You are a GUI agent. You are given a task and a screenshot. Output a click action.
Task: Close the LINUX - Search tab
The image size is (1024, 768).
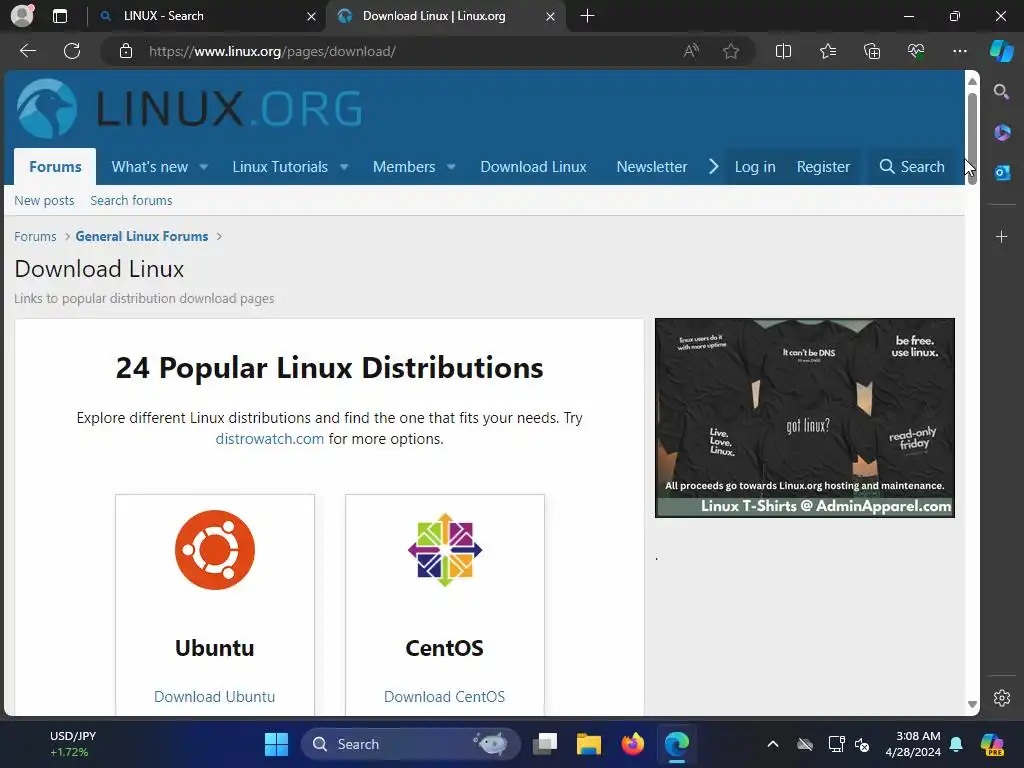311,16
